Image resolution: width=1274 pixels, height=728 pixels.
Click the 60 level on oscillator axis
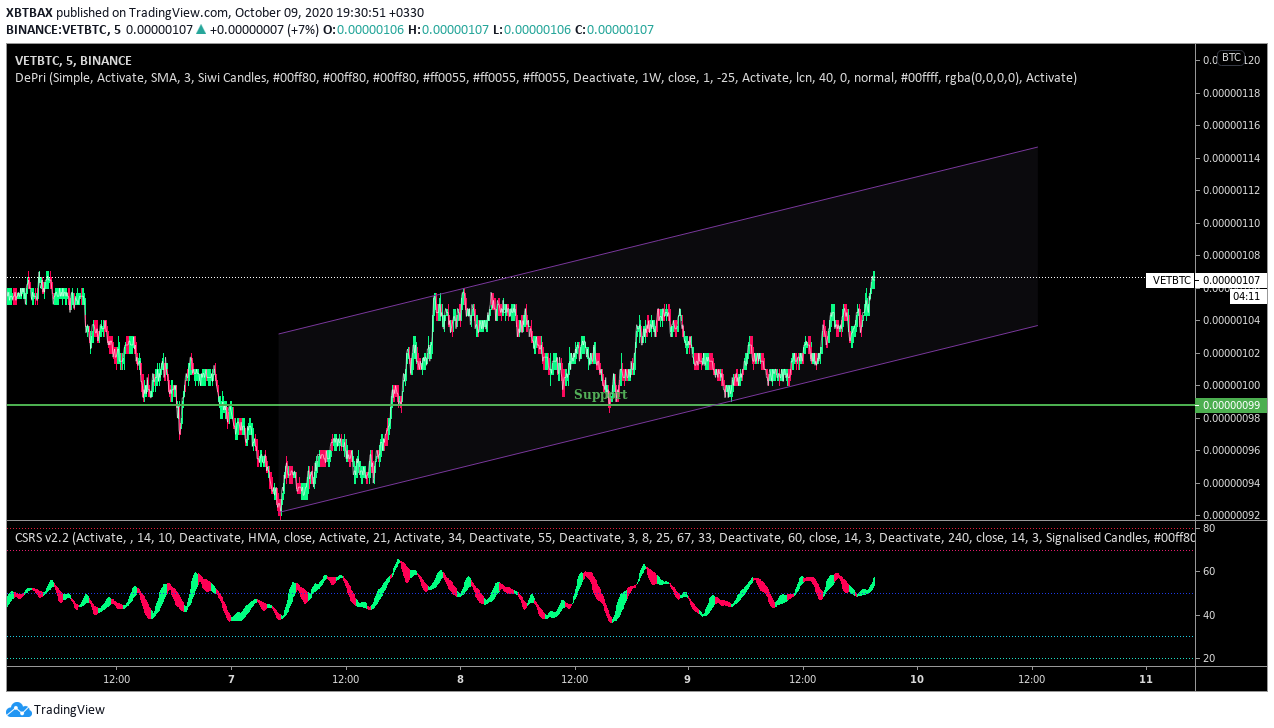pos(1208,572)
